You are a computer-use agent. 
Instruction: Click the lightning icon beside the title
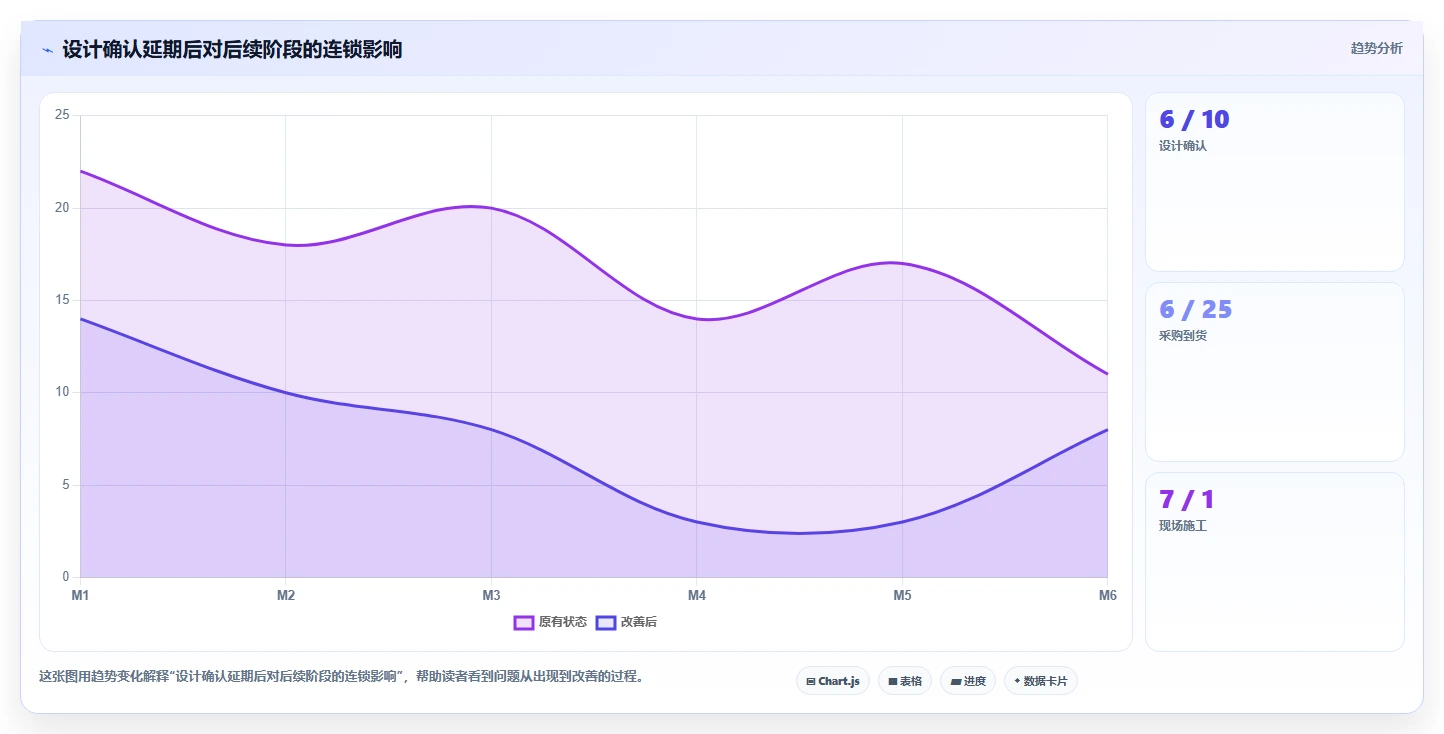tap(47, 50)
